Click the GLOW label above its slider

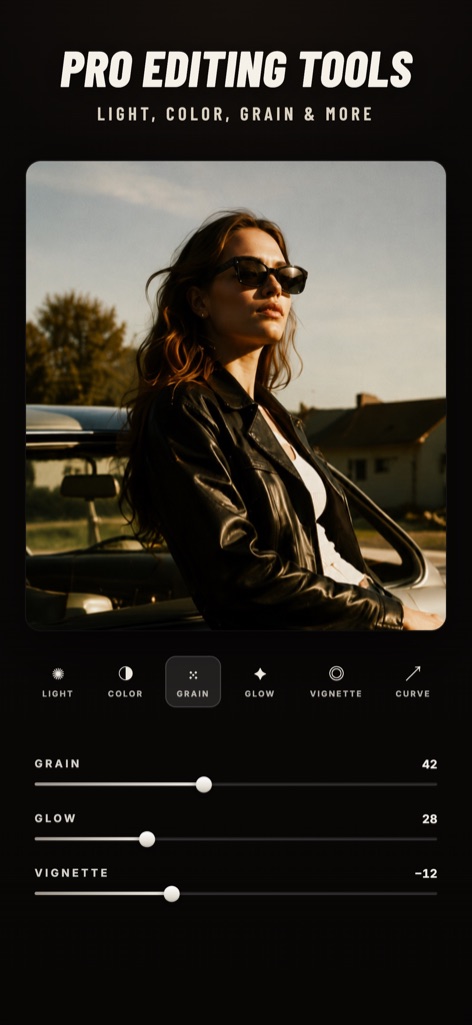[56, 818]
